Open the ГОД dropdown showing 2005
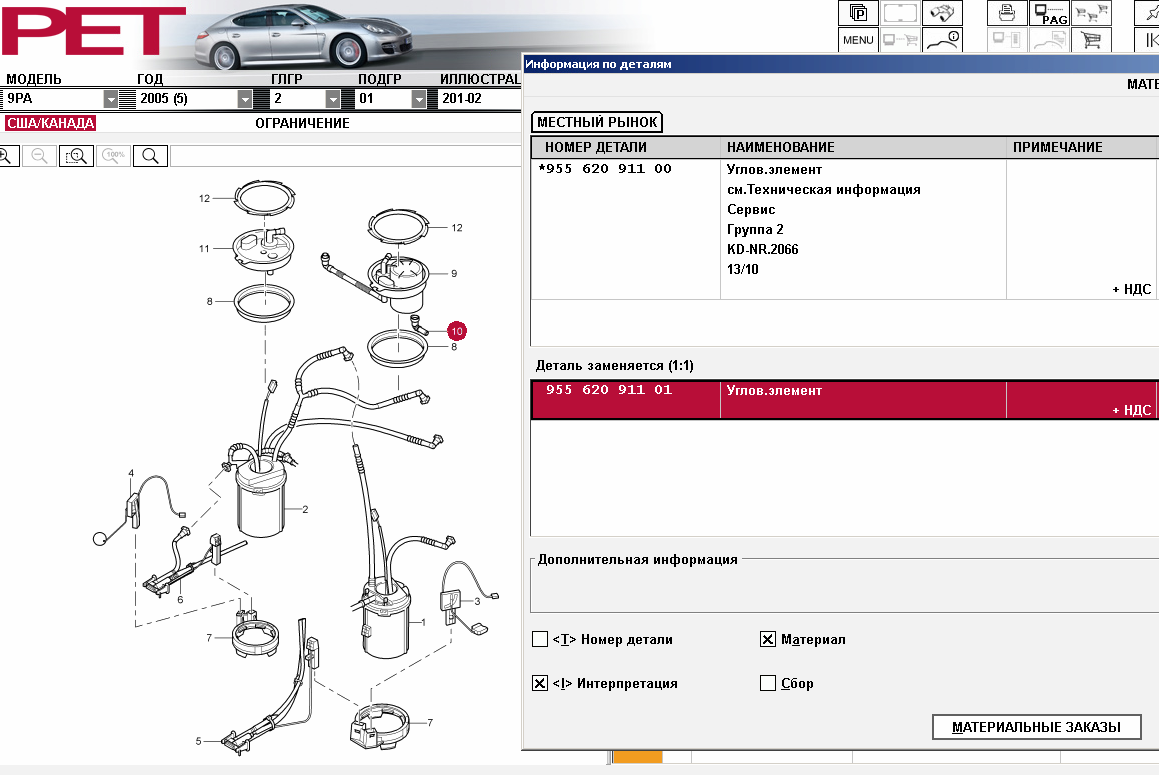This screenshot has height=775, width=1159. pos(245,99)
